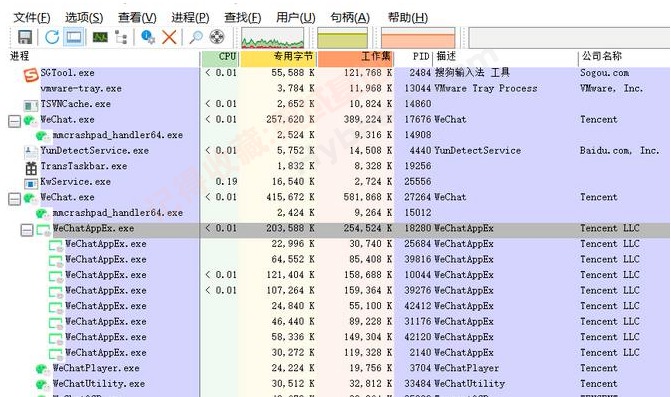Click the YunDetectService.exe process icon
This screenshot has width=671, height=397.
[31, 151]
